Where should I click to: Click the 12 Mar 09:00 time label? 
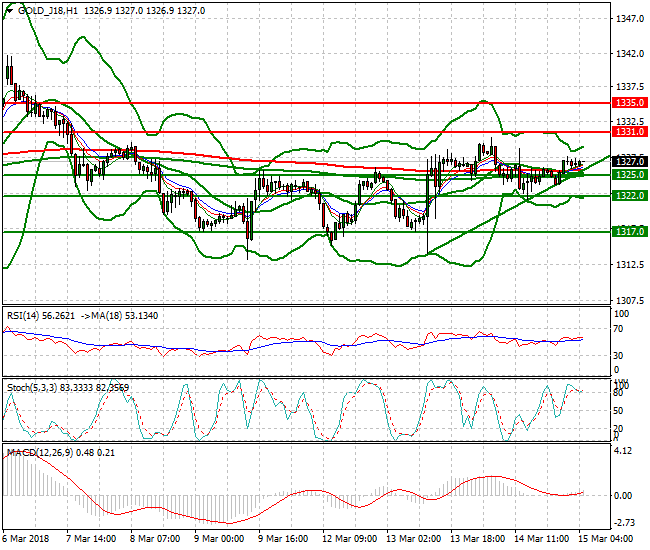(x=350, y=539)
